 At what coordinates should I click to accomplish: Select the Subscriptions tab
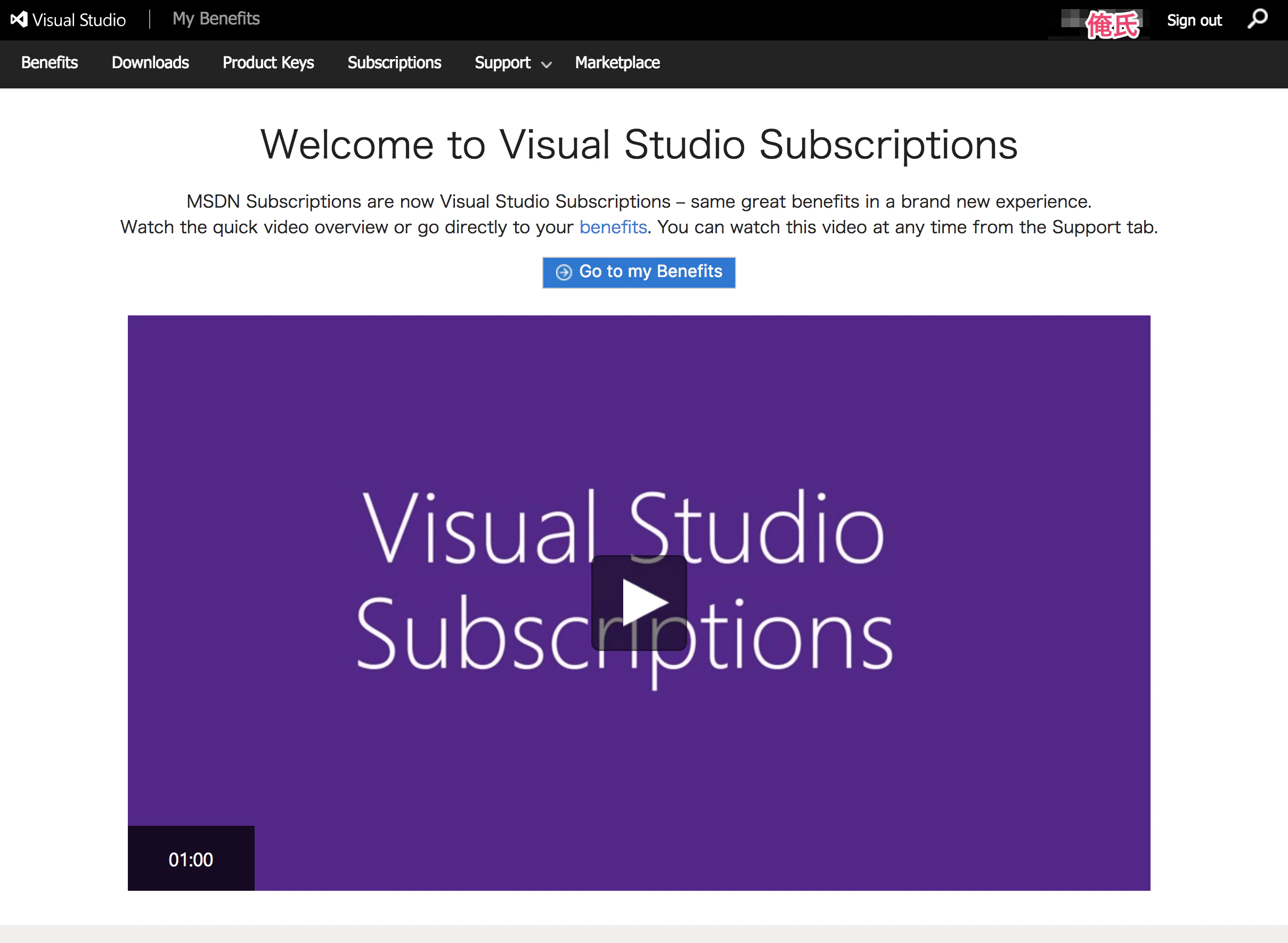394,62
